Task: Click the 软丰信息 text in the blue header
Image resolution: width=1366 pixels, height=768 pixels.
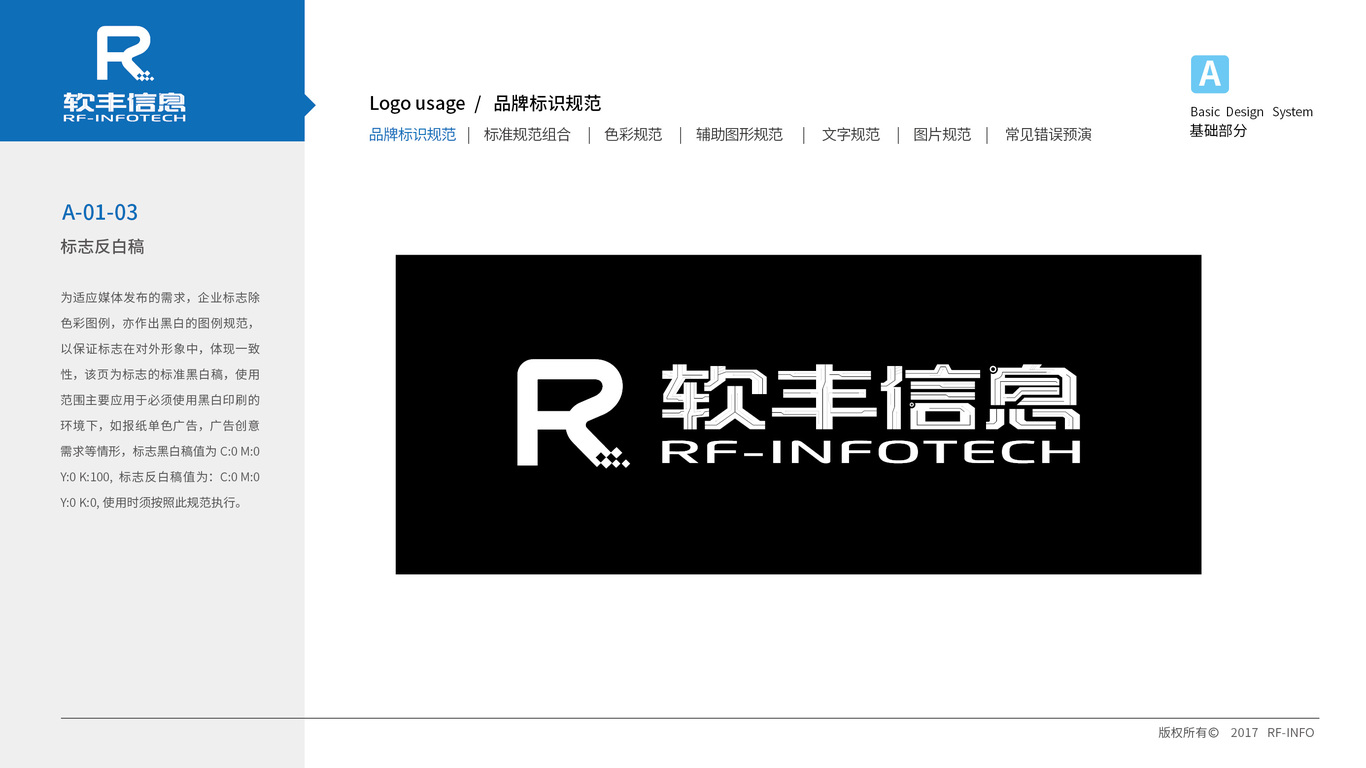Action: click(x=124, y=102)
